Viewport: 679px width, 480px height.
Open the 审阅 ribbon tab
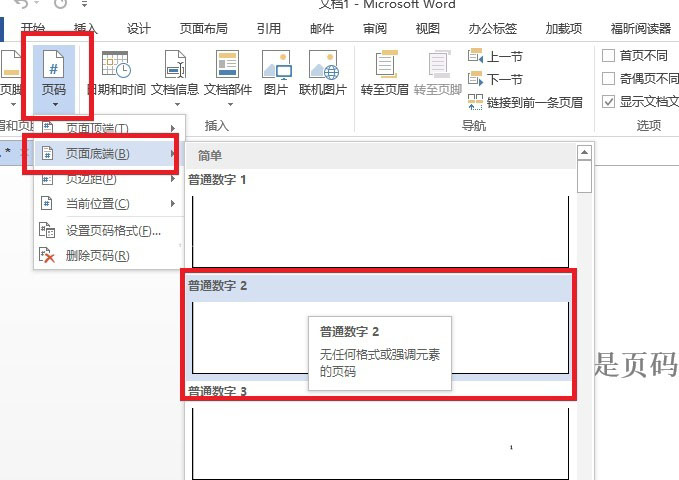(375, 29)
